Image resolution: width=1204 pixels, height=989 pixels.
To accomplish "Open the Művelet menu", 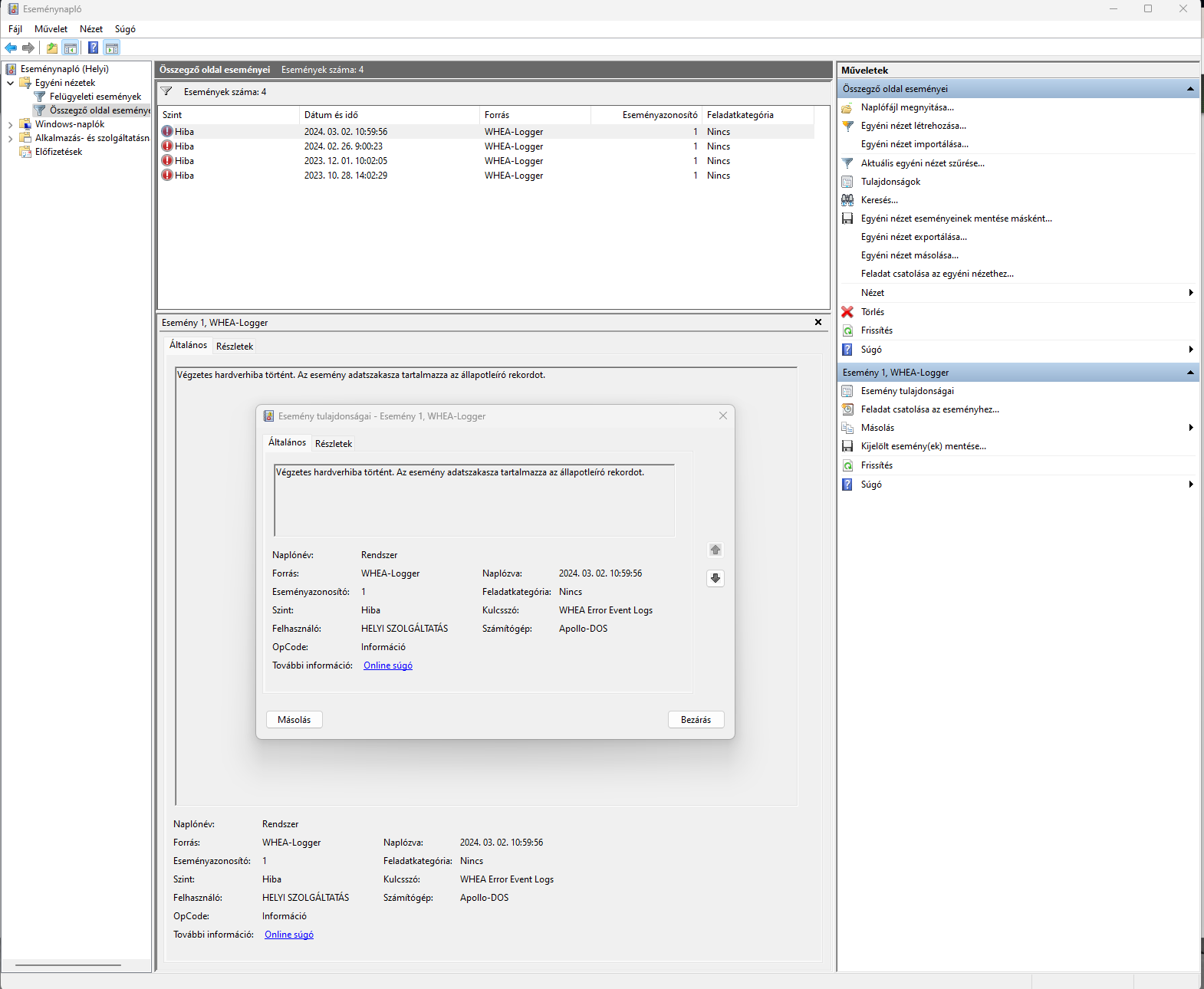I will click(51, 29).
